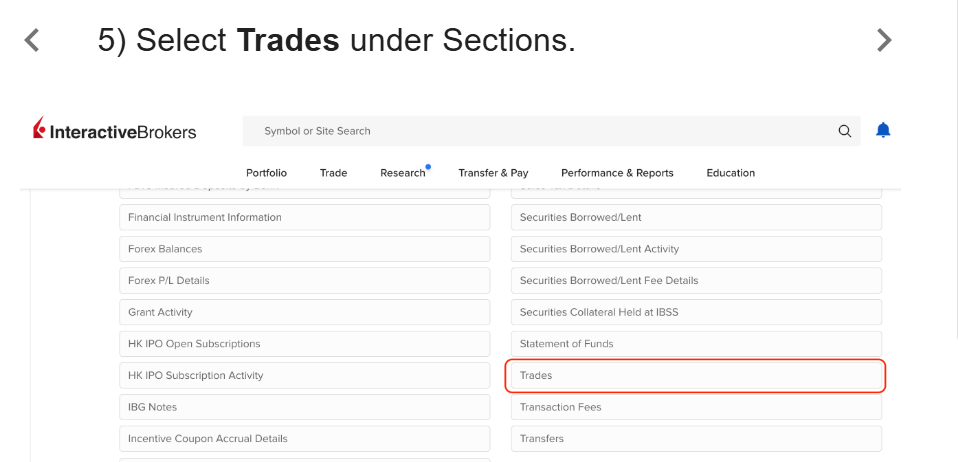
Task: Focus the Symbol or Site Search field
Action: point(551,131)
